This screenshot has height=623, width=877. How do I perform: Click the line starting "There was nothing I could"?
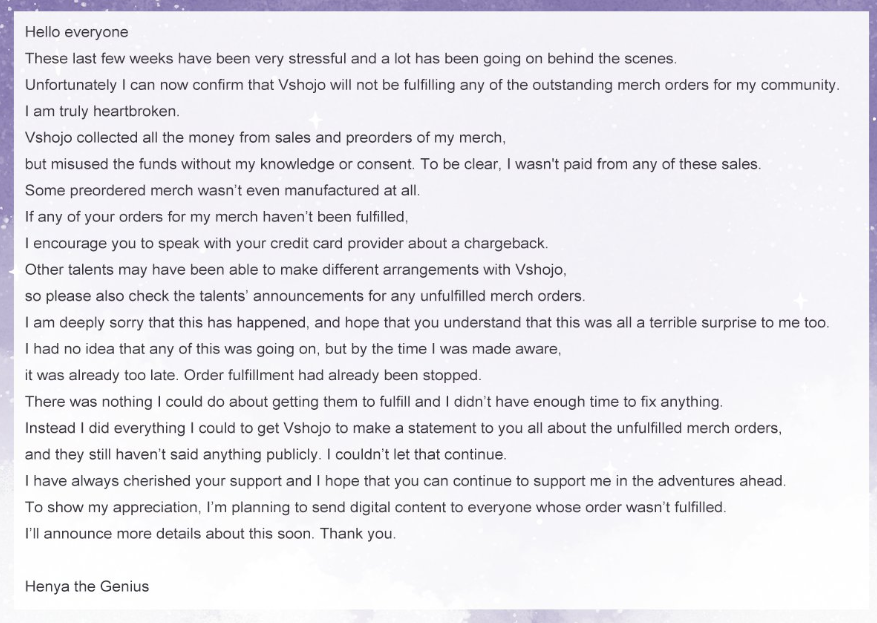(x=373, y=402)
